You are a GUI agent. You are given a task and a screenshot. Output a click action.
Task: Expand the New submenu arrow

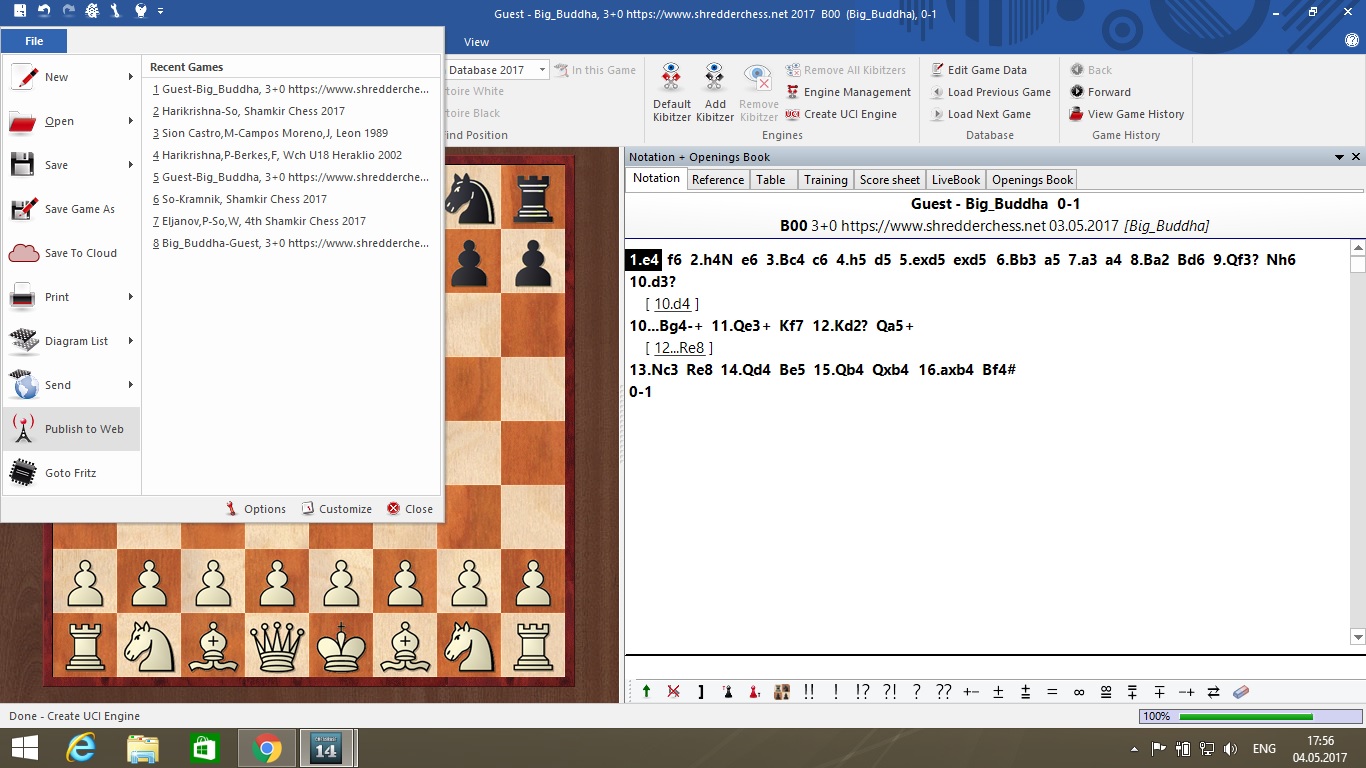click(131, 77)
